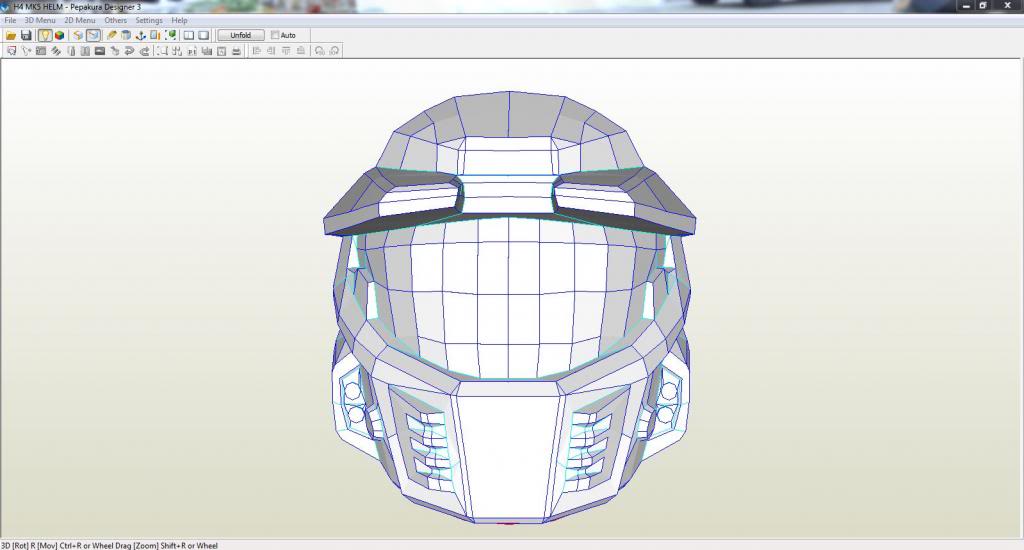Enable the Auto checkbox
The image size is (1024, 550).
(275, 35)
